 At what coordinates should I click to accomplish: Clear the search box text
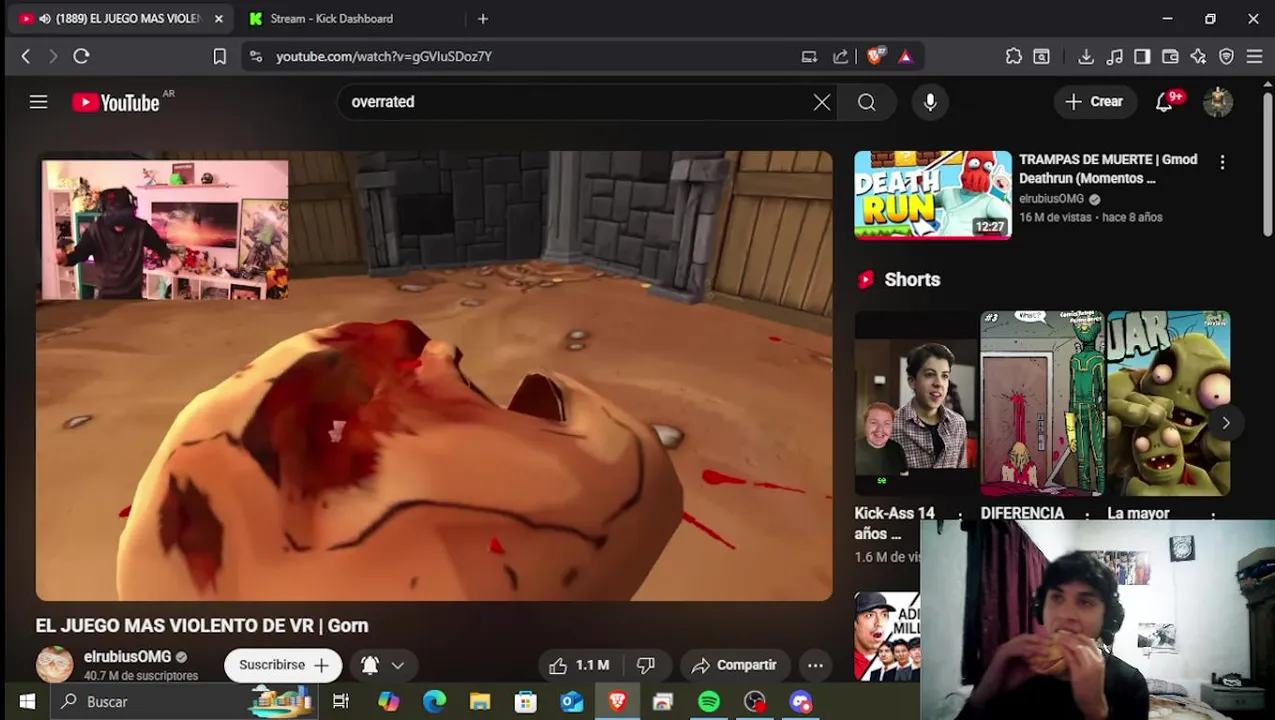point(822,102)
